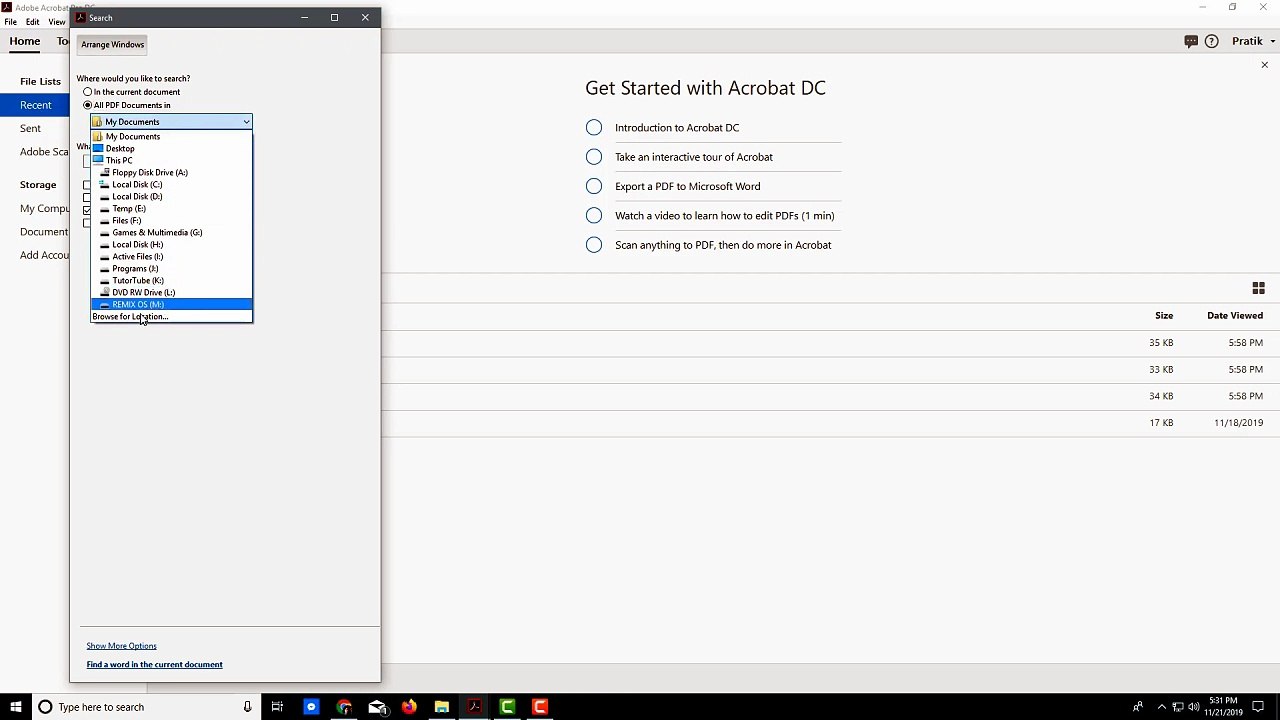Pick DVD RW Drive (L:) from list
Viewport: 1280px width, 720px height.
171,293
